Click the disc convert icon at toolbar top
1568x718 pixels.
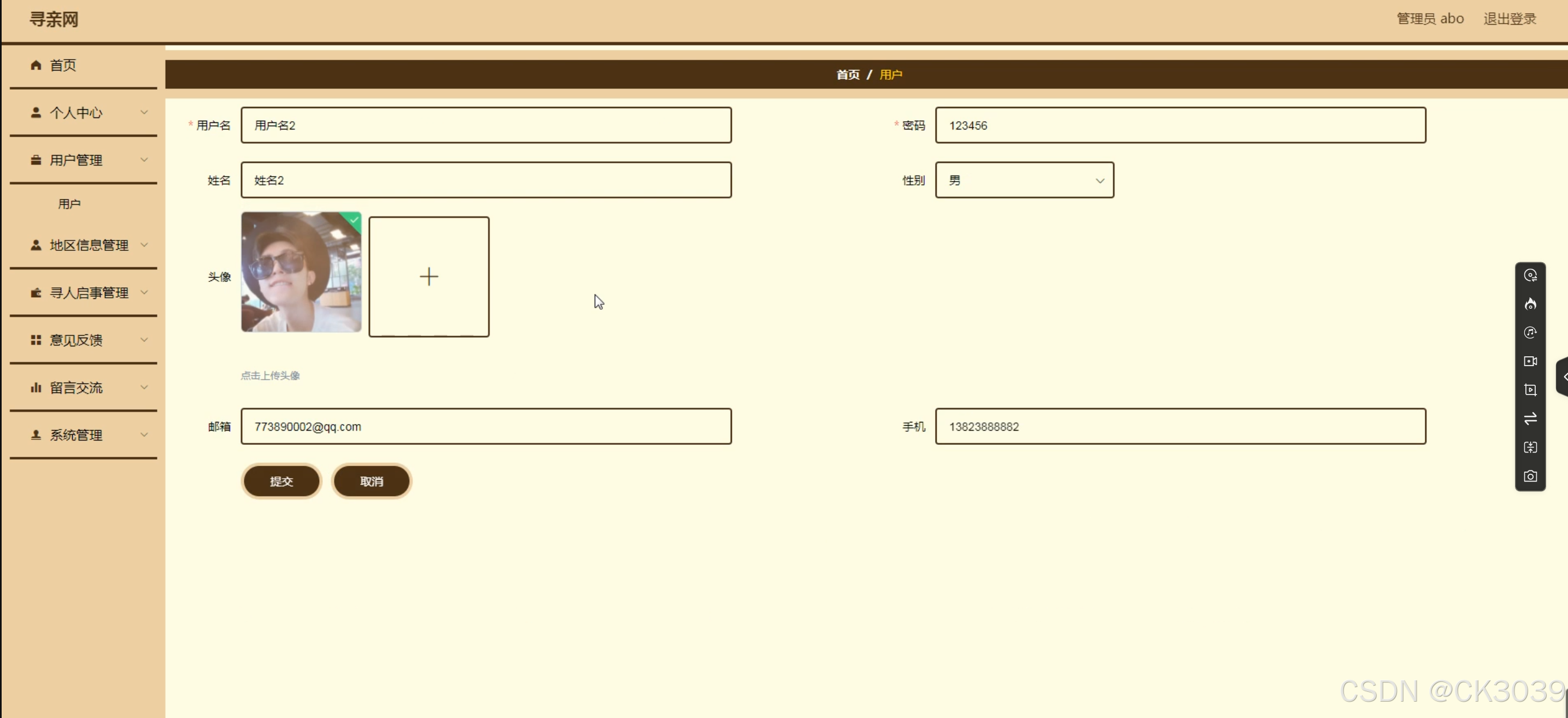1530,275
